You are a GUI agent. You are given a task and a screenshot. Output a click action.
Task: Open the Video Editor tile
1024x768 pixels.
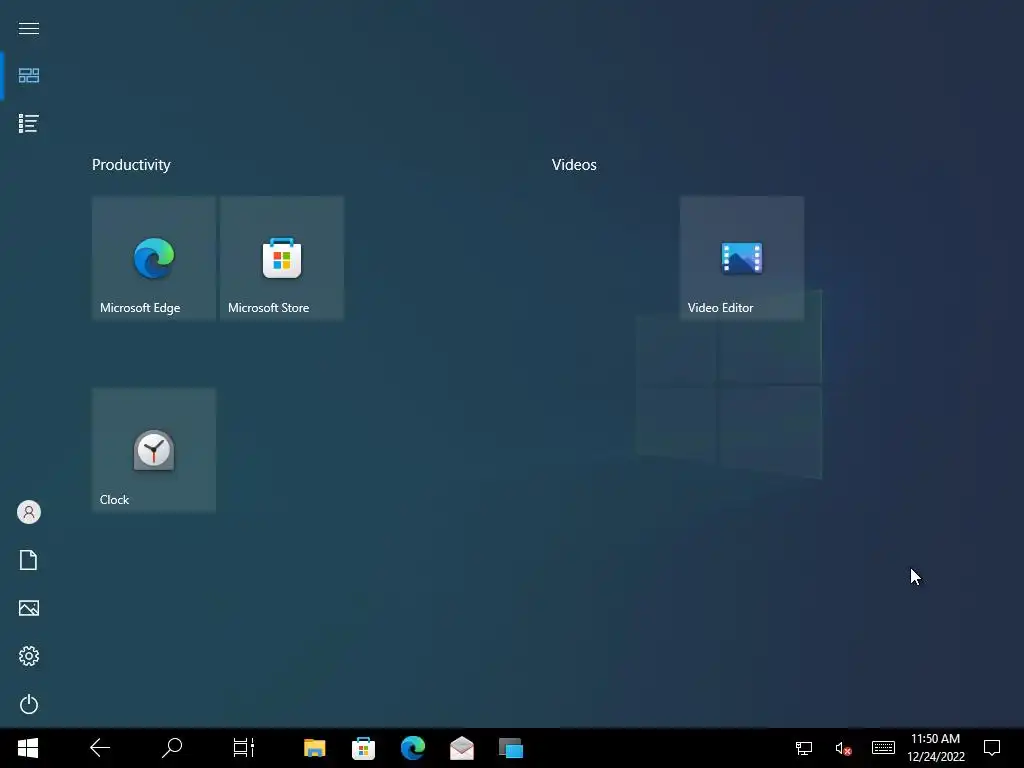tap(741, 258)
